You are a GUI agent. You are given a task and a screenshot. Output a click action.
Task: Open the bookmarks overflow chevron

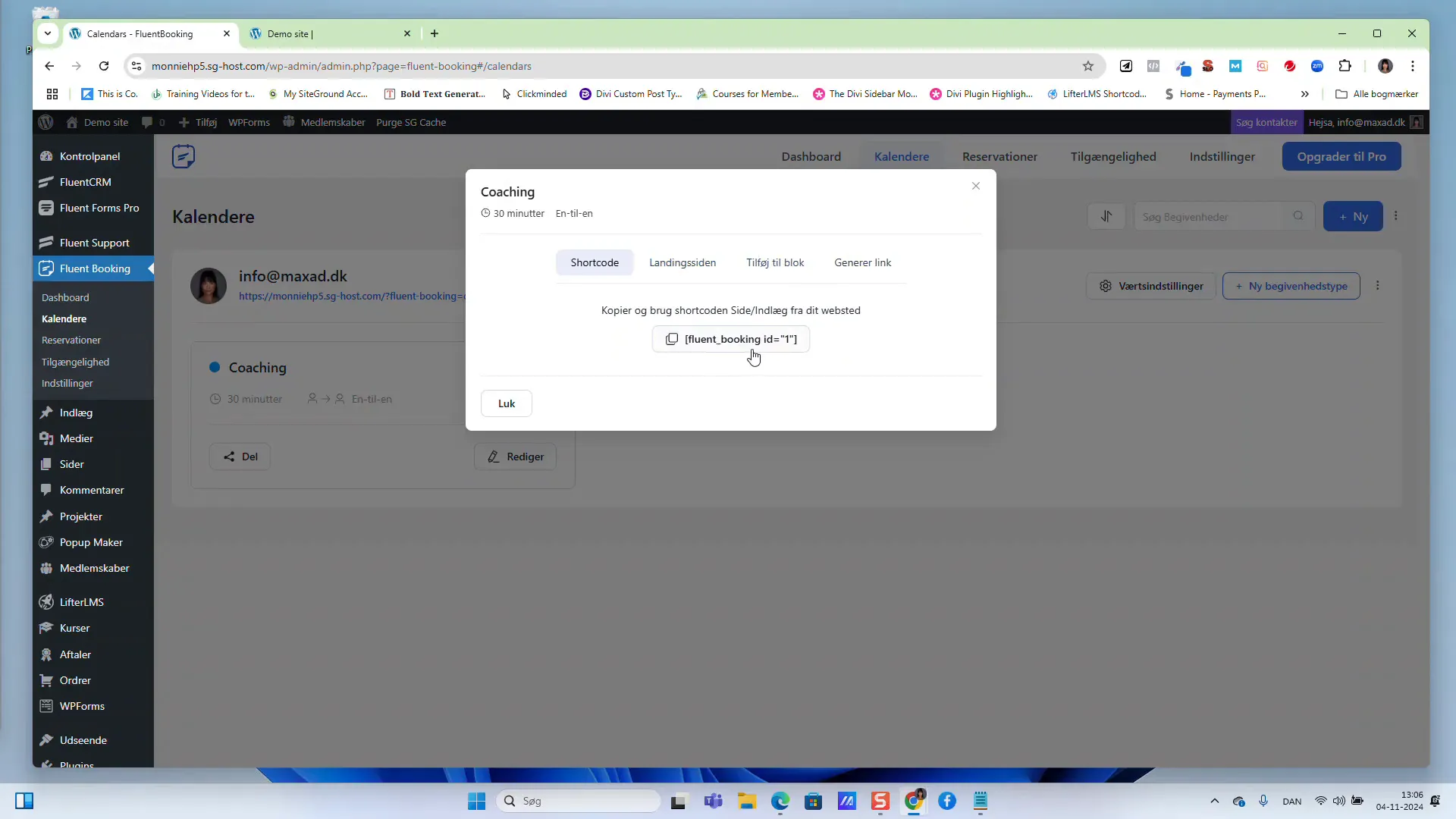pyautogui.click(x=1305, y=93)
